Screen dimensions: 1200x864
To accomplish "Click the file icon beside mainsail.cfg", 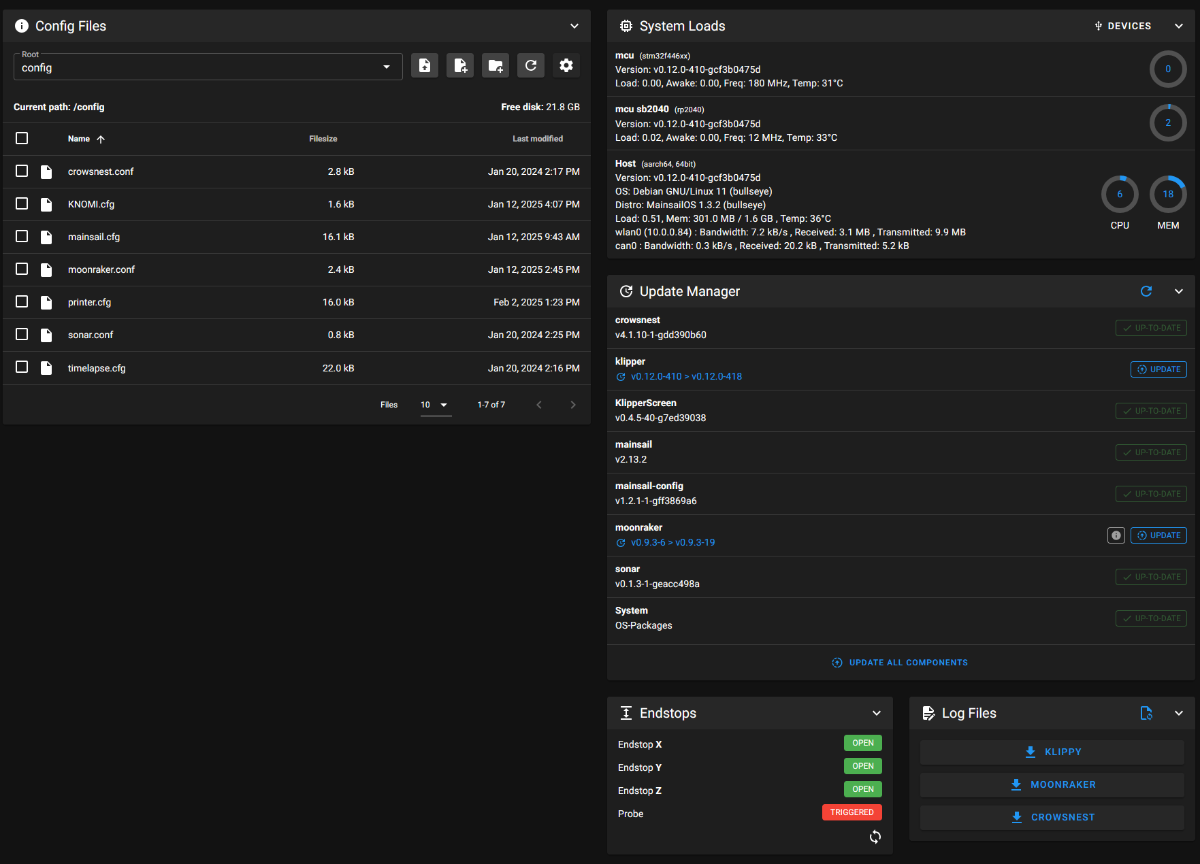I will click(46, 237).
